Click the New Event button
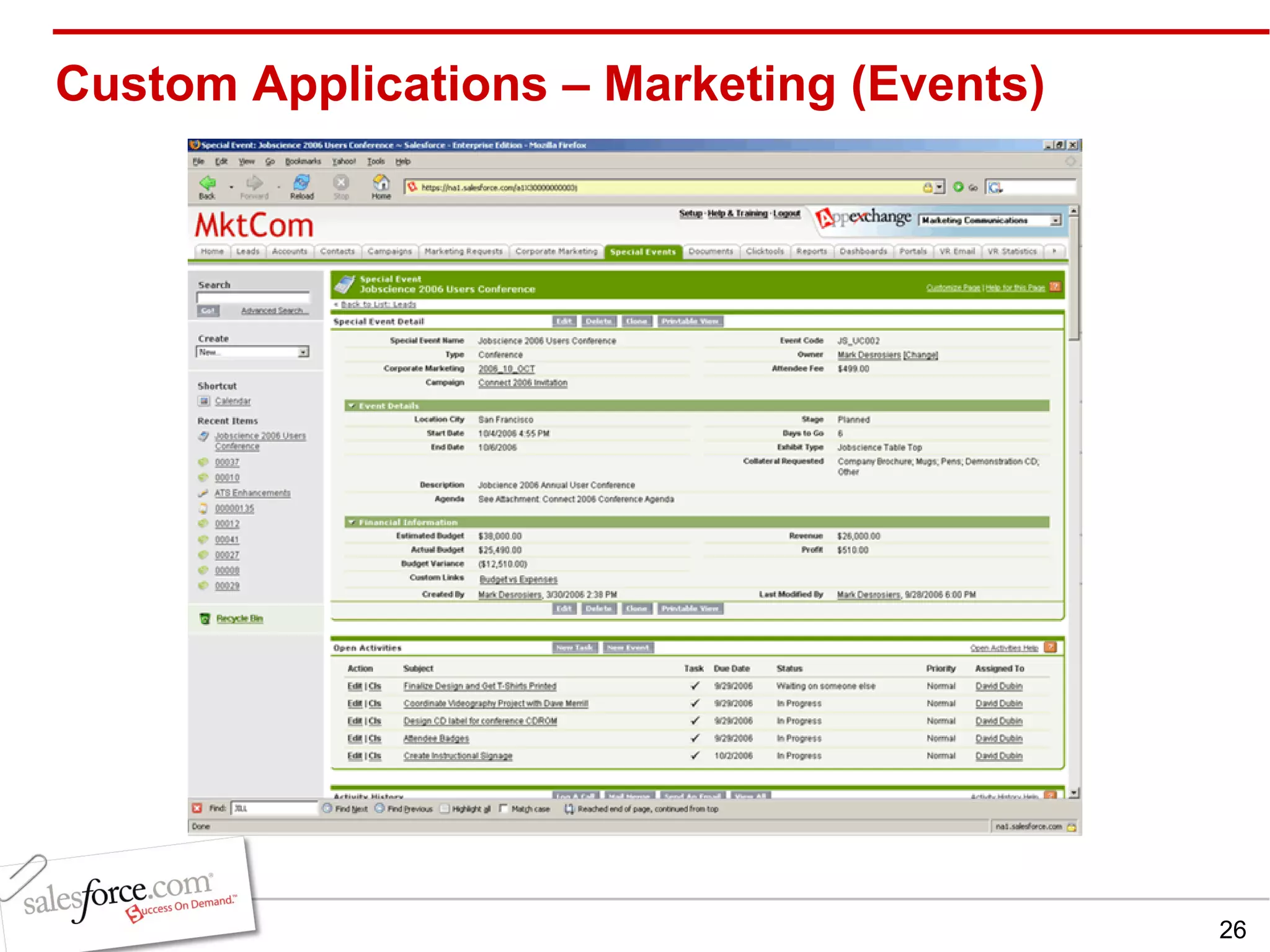1270x952 pixels. 628,648
